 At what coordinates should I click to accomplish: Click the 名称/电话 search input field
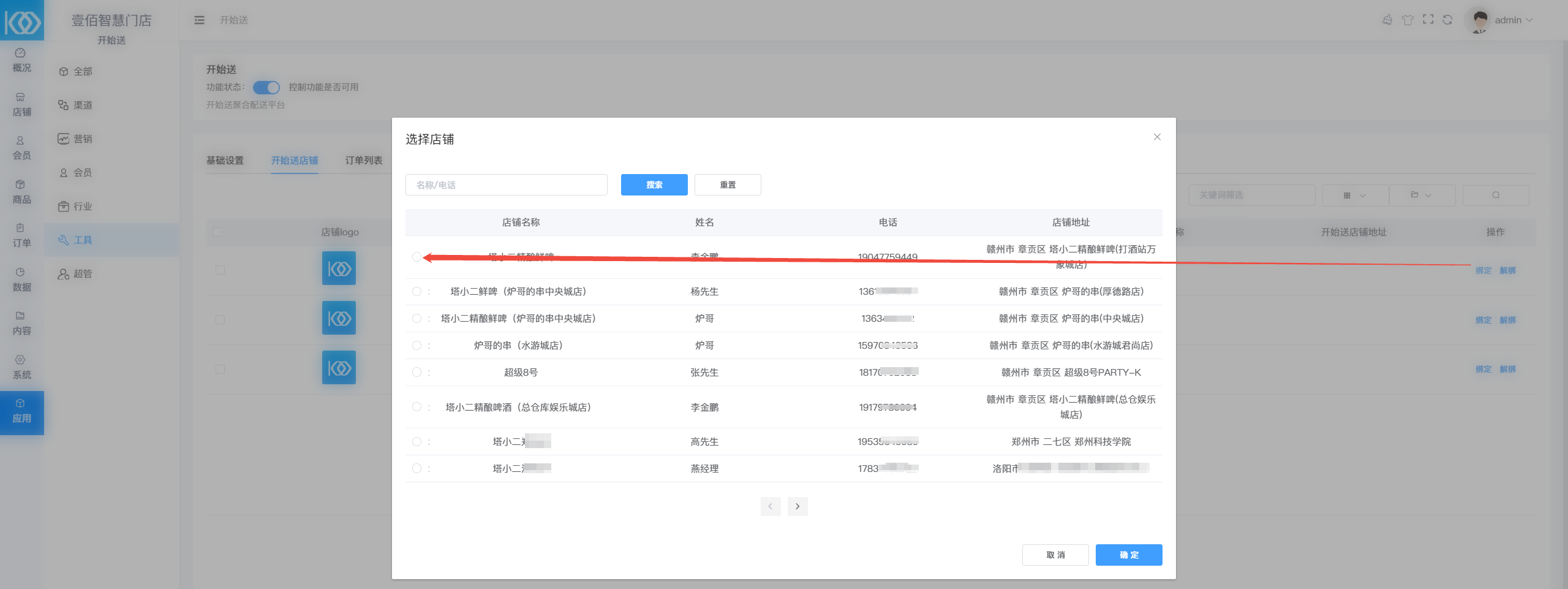click(x=506, y=185)
